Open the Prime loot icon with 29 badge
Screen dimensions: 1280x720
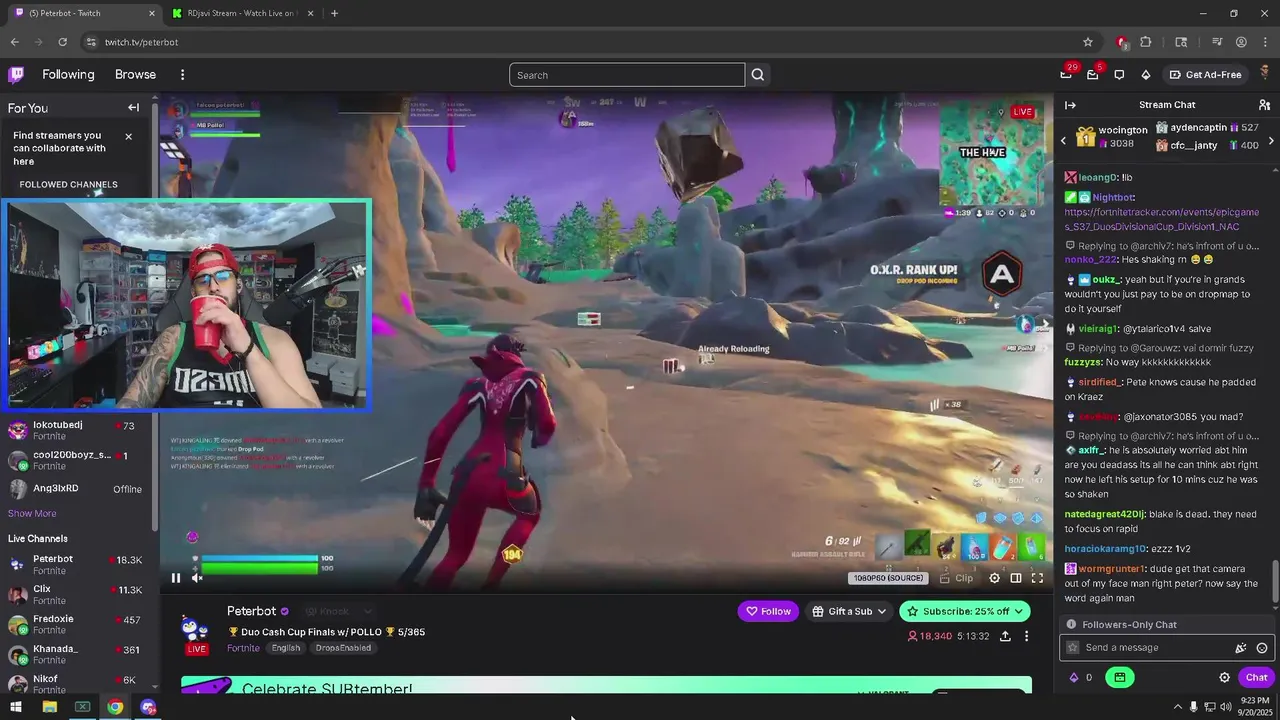pyautogui.click(x=1066, y=74)
